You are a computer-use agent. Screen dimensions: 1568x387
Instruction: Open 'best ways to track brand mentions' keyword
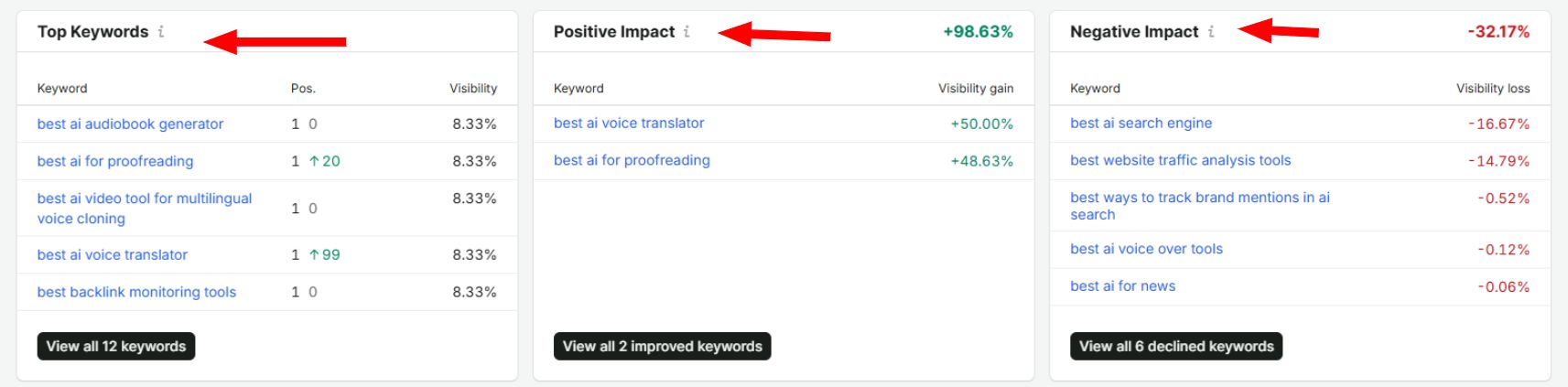tap(1200, 206)
